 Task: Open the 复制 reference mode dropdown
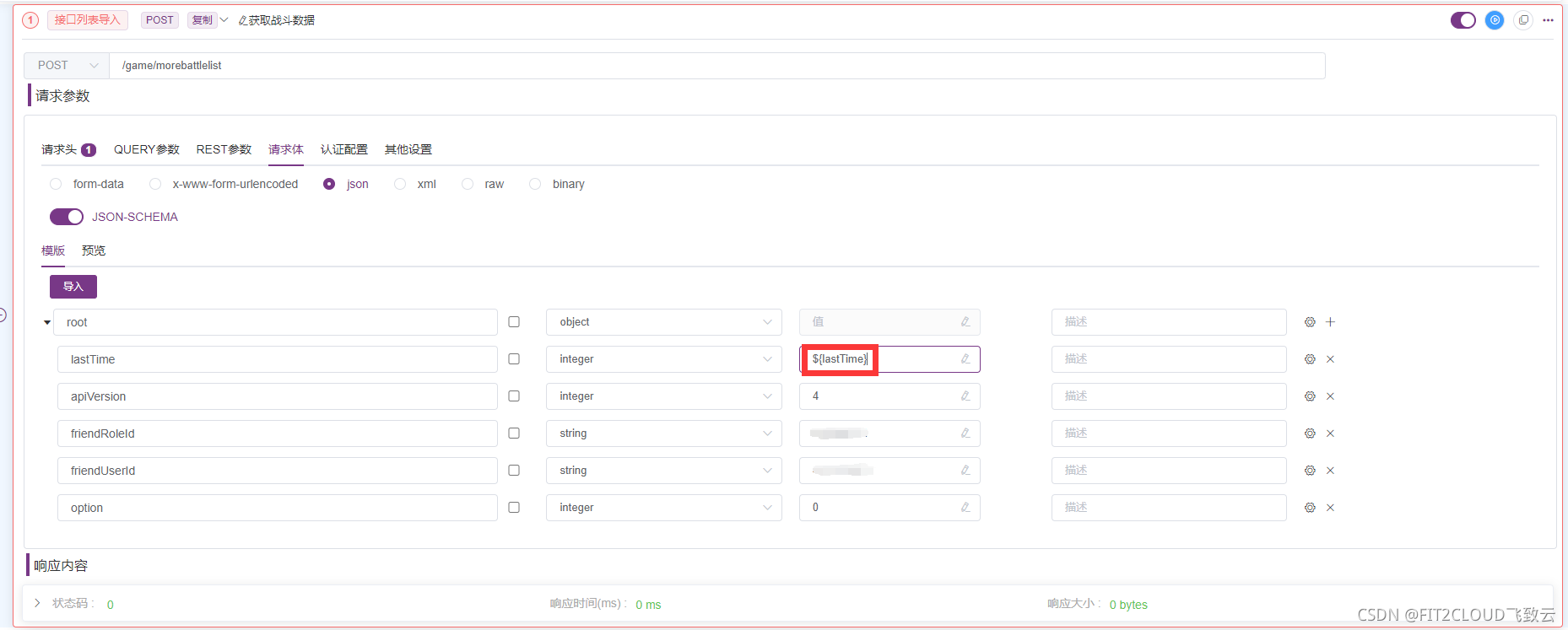click(x=208, y=20)
